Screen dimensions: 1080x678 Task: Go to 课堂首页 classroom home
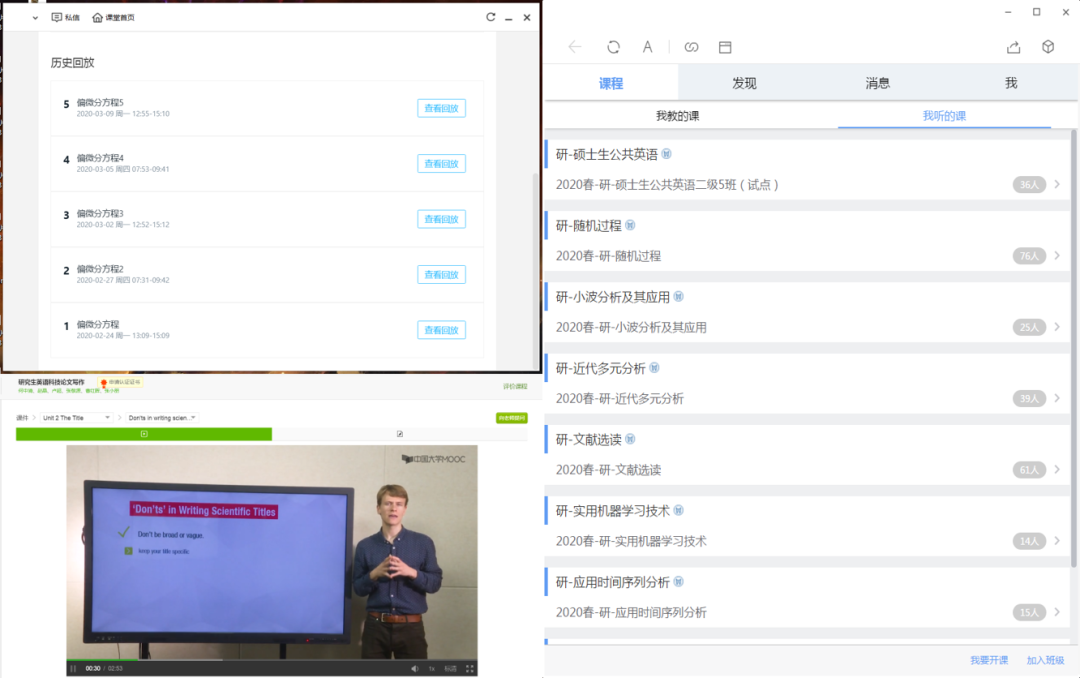tap(113, 17)
